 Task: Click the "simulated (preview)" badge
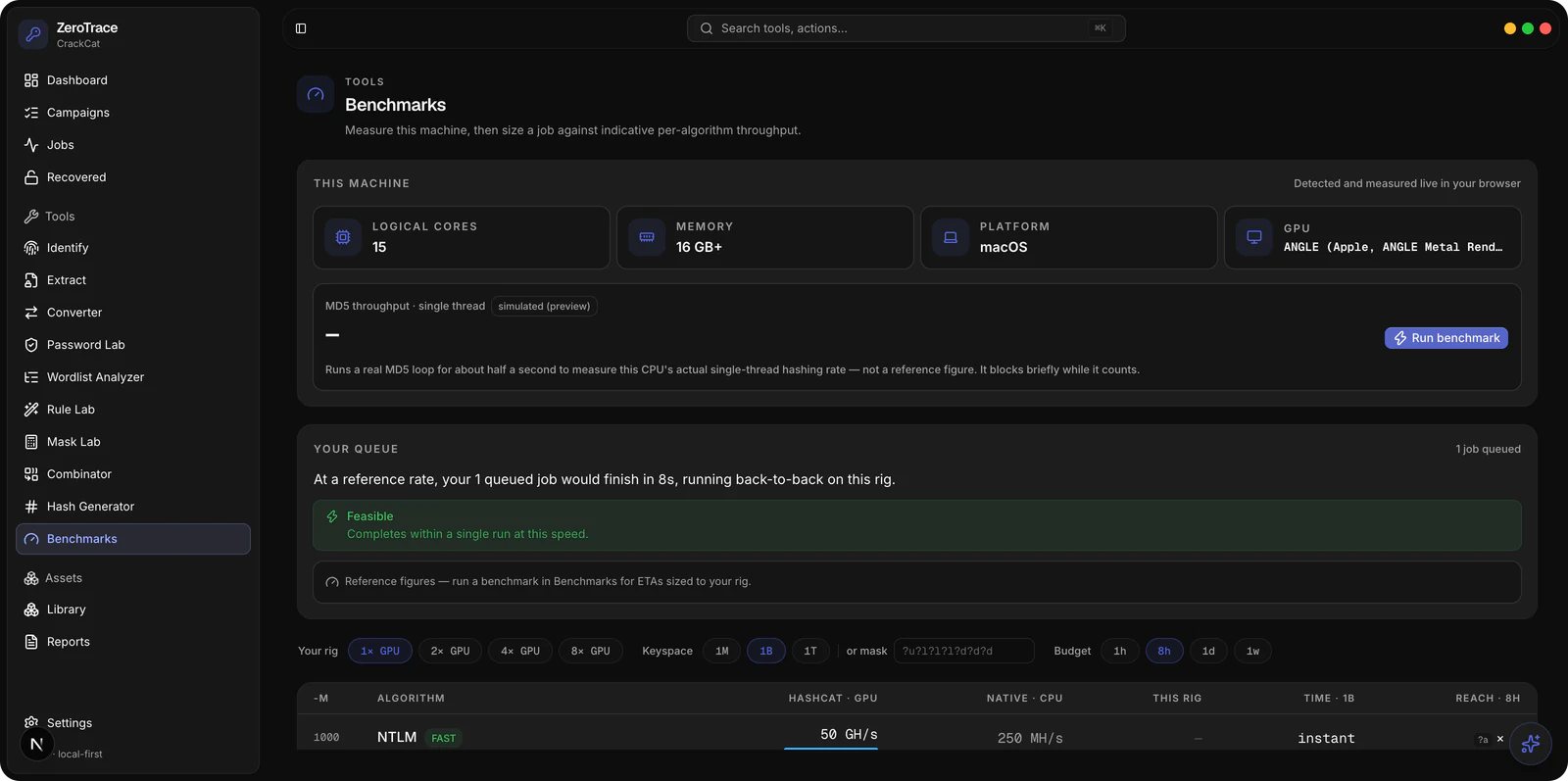[544, 307]
